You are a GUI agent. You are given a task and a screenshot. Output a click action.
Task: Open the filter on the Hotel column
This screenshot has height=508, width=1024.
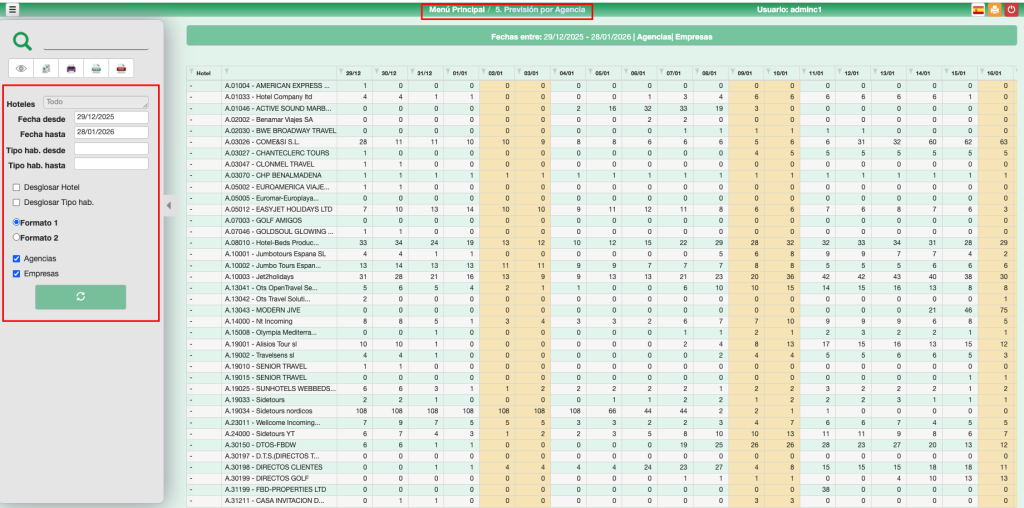193,73
